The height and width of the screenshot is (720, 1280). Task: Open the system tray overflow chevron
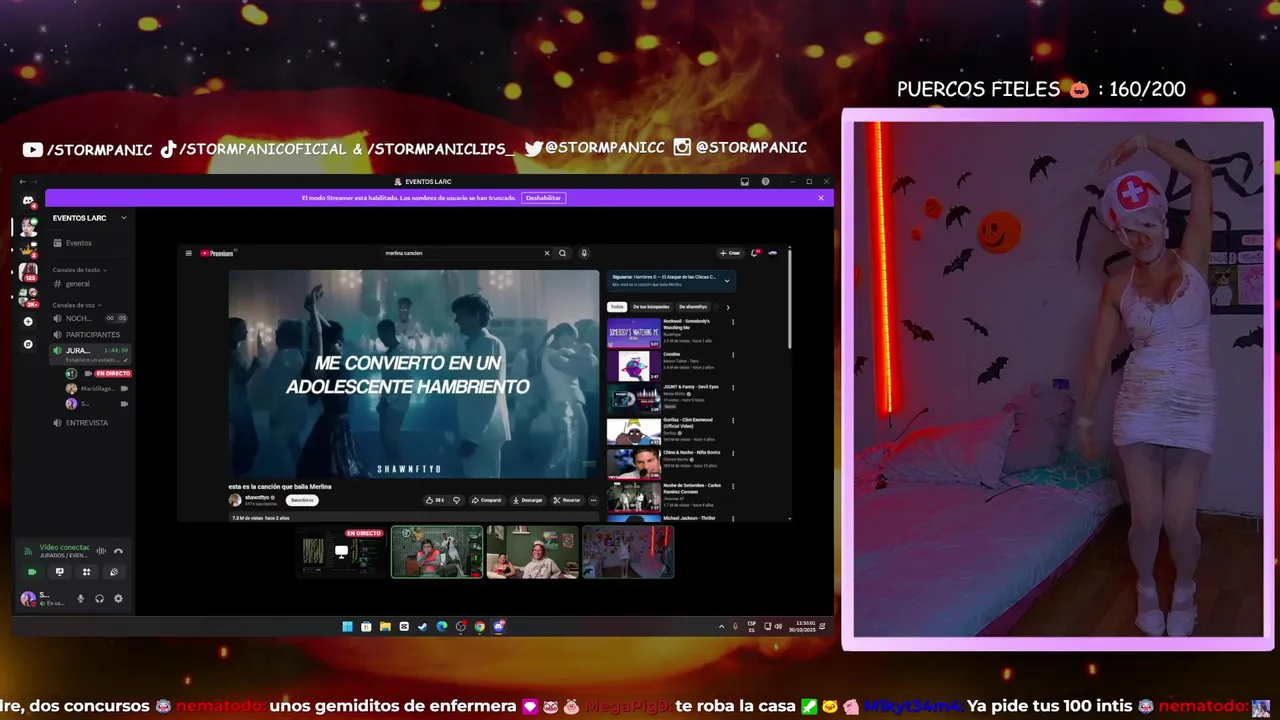point(721,627)
